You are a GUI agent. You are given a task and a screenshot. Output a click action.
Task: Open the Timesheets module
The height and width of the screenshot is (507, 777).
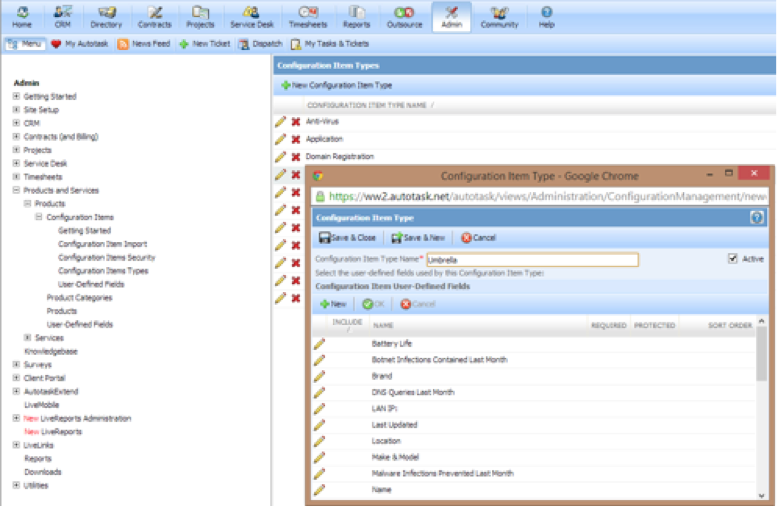308,17
